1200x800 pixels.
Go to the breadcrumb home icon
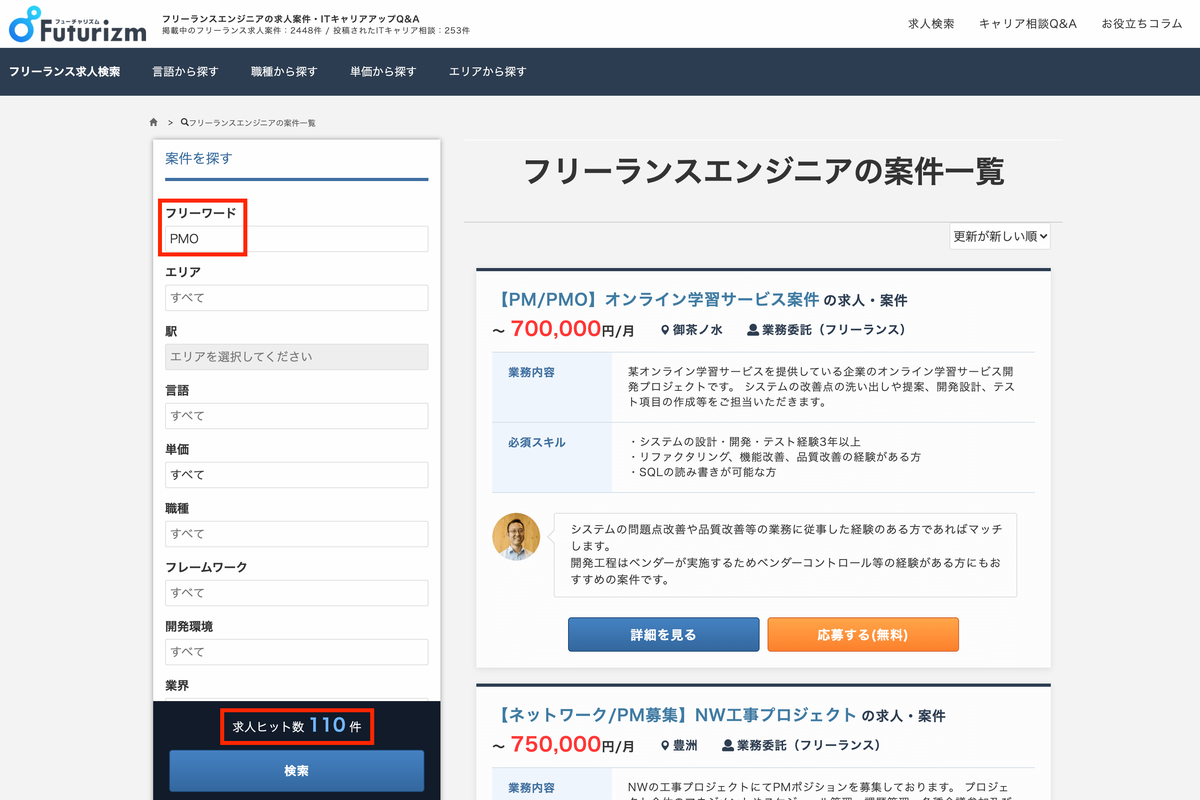pyautogui.click(x=153, y=122)
